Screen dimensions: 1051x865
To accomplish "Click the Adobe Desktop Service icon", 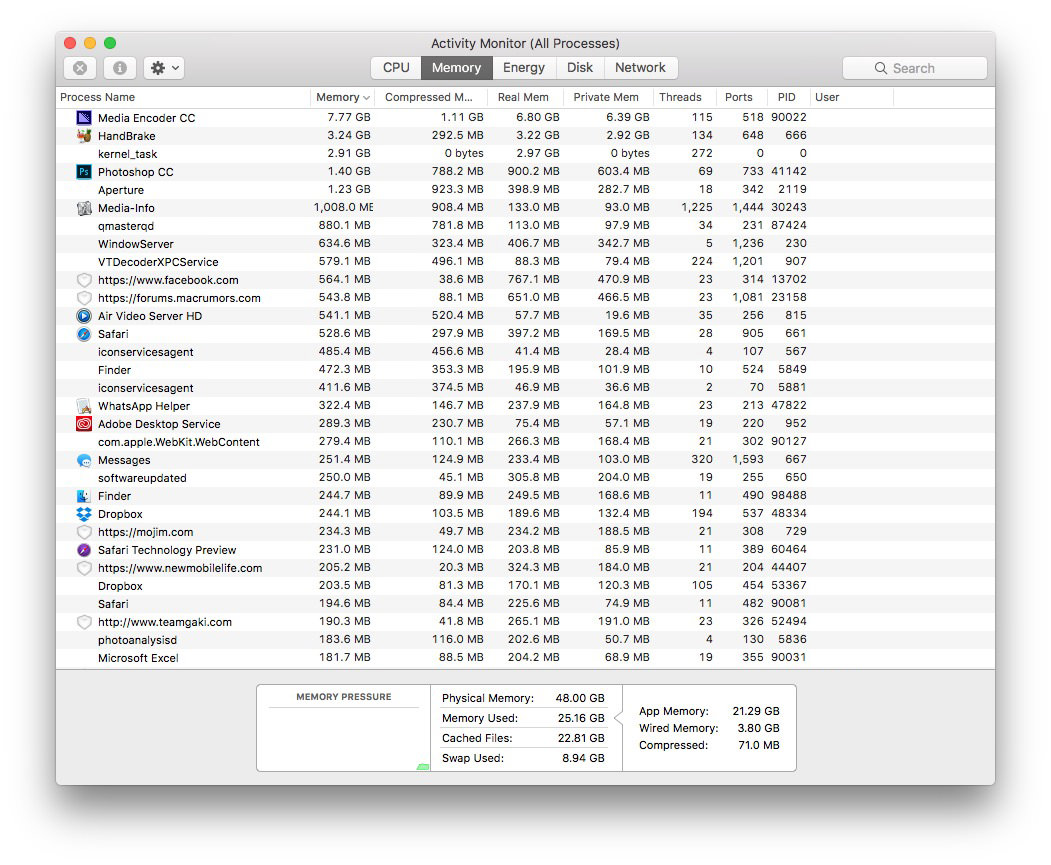I will 84,424.
